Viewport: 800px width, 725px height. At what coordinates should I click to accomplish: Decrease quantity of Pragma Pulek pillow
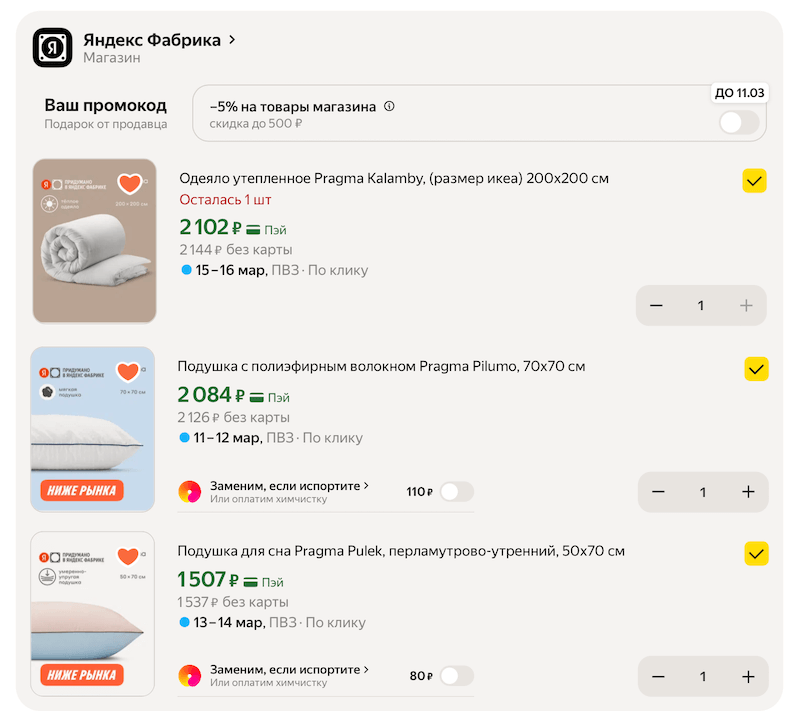(658, 677)
